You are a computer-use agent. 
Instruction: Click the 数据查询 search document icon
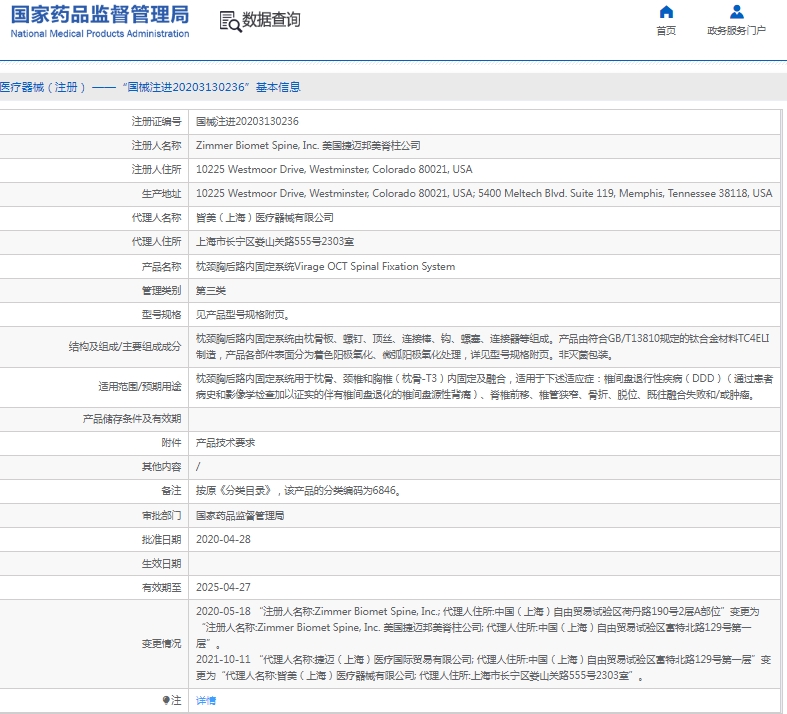click(x=230, y=22)
